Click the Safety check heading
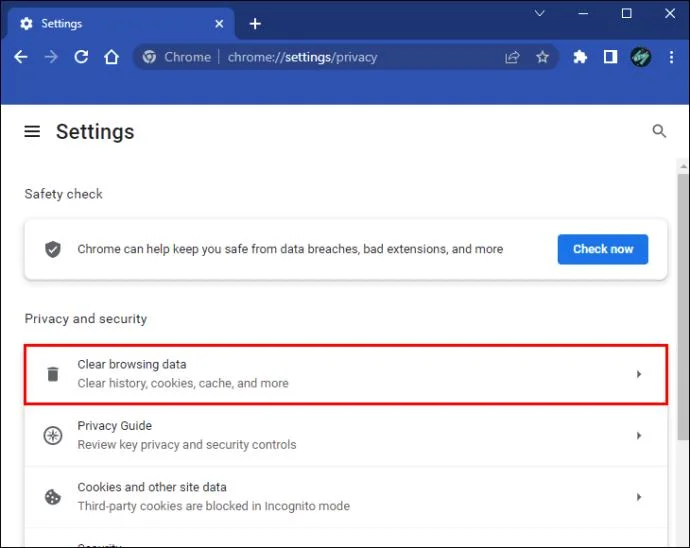The width and height of the screenshot is (690, 548). click(x=63, y=194)
